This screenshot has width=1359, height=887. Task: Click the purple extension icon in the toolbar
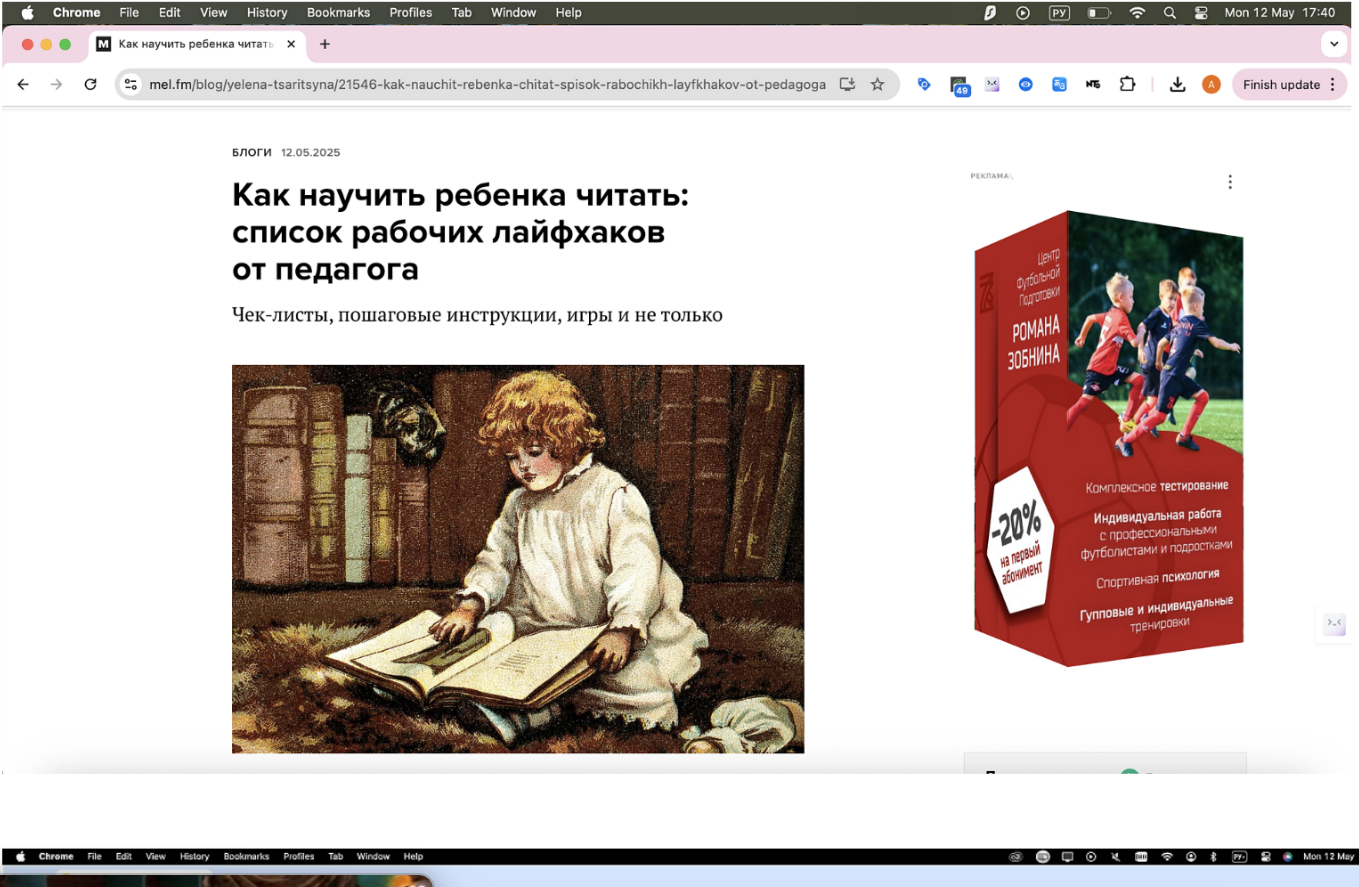tap(992, 85)
